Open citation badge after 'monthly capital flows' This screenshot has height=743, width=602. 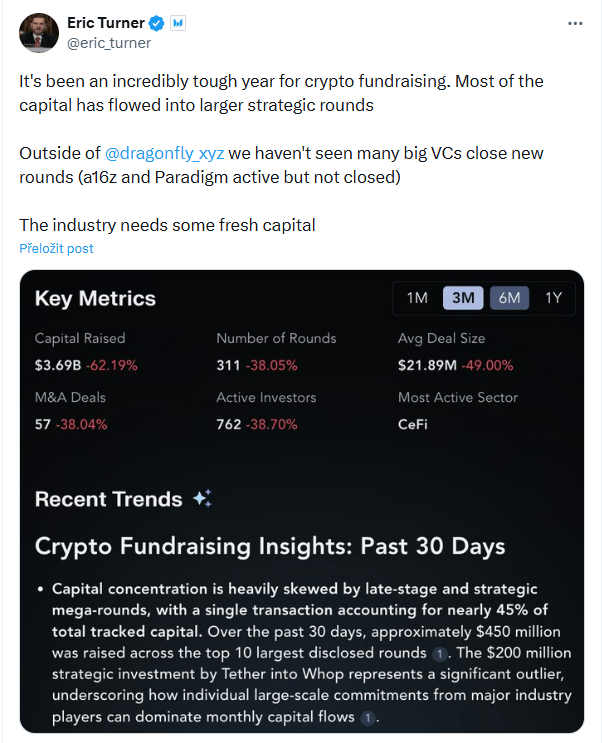coord(368,718)
